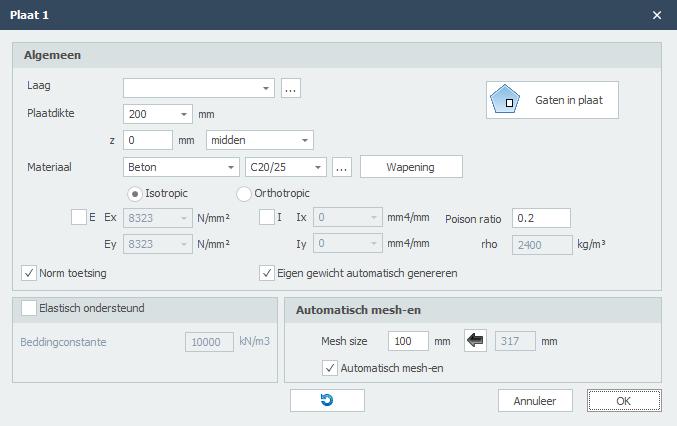Uncheck Eigen gewicht automatisch genereren
Image resolution: width=677 pixels, height=426 pixels.
267,273
